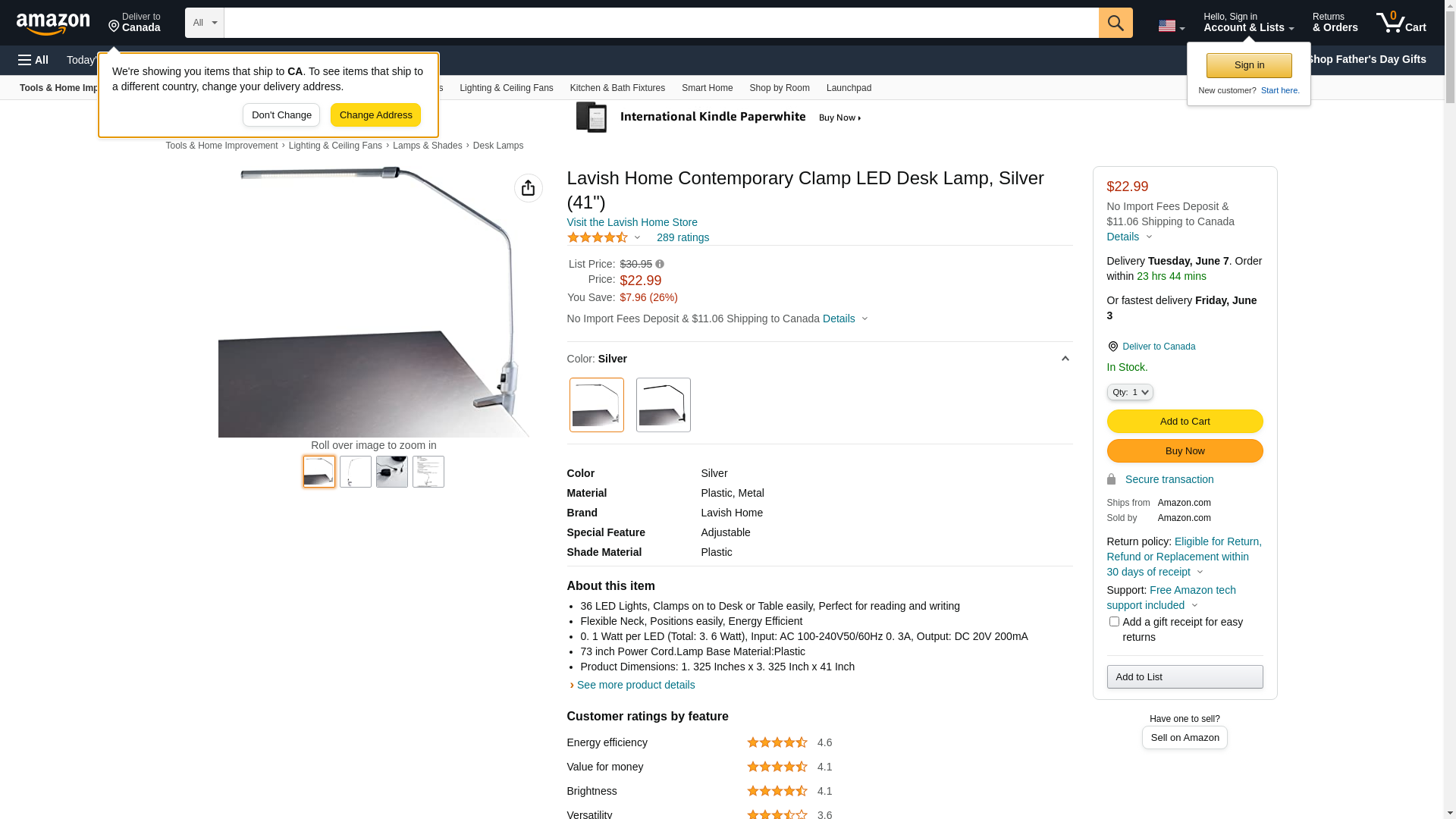This screenshot has width=1456, height=819.
Task: Click the search magnifier button
Action: click(x=1116, y=23)
